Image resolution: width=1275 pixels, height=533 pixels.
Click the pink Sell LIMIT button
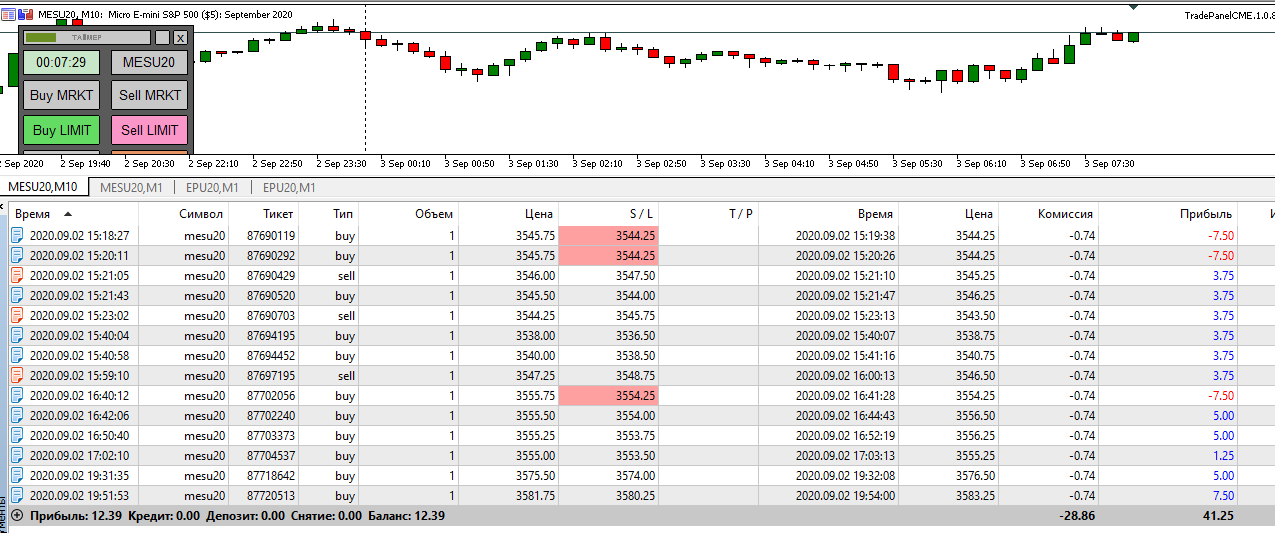149,130
